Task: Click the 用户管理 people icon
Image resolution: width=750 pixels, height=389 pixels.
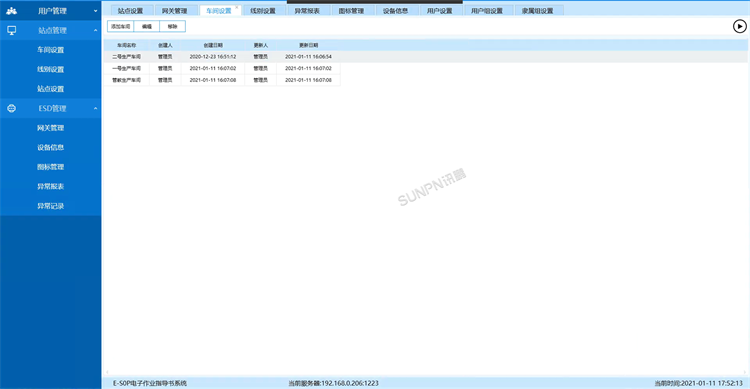Action: coord(11,11)
